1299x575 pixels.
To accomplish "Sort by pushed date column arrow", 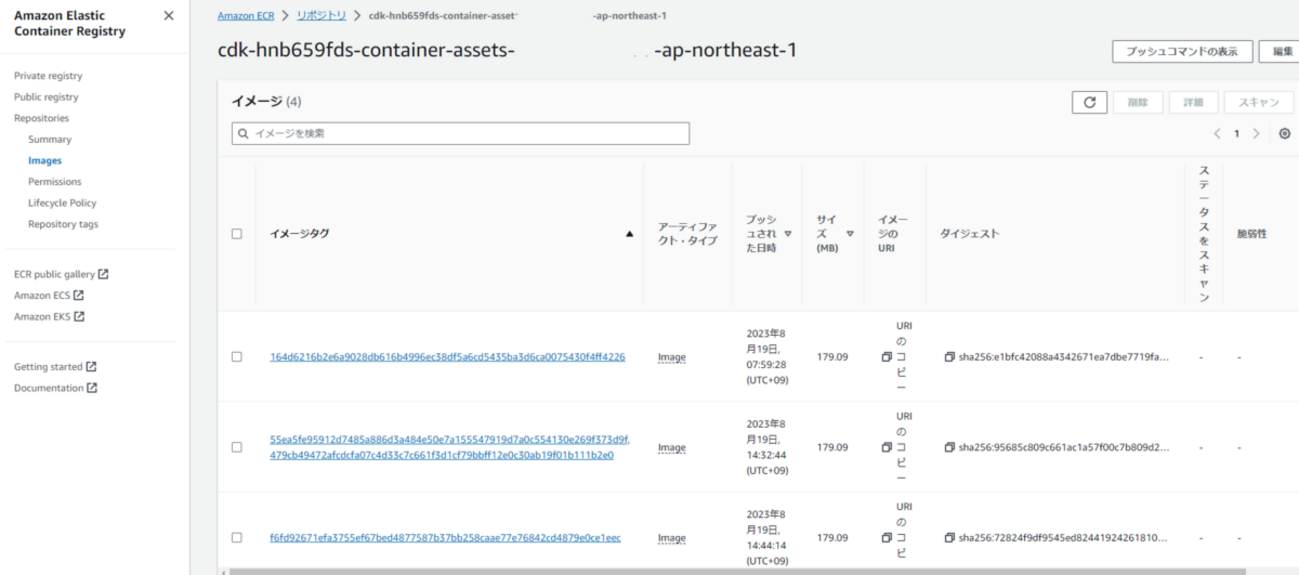I will [x=788, y=234].
